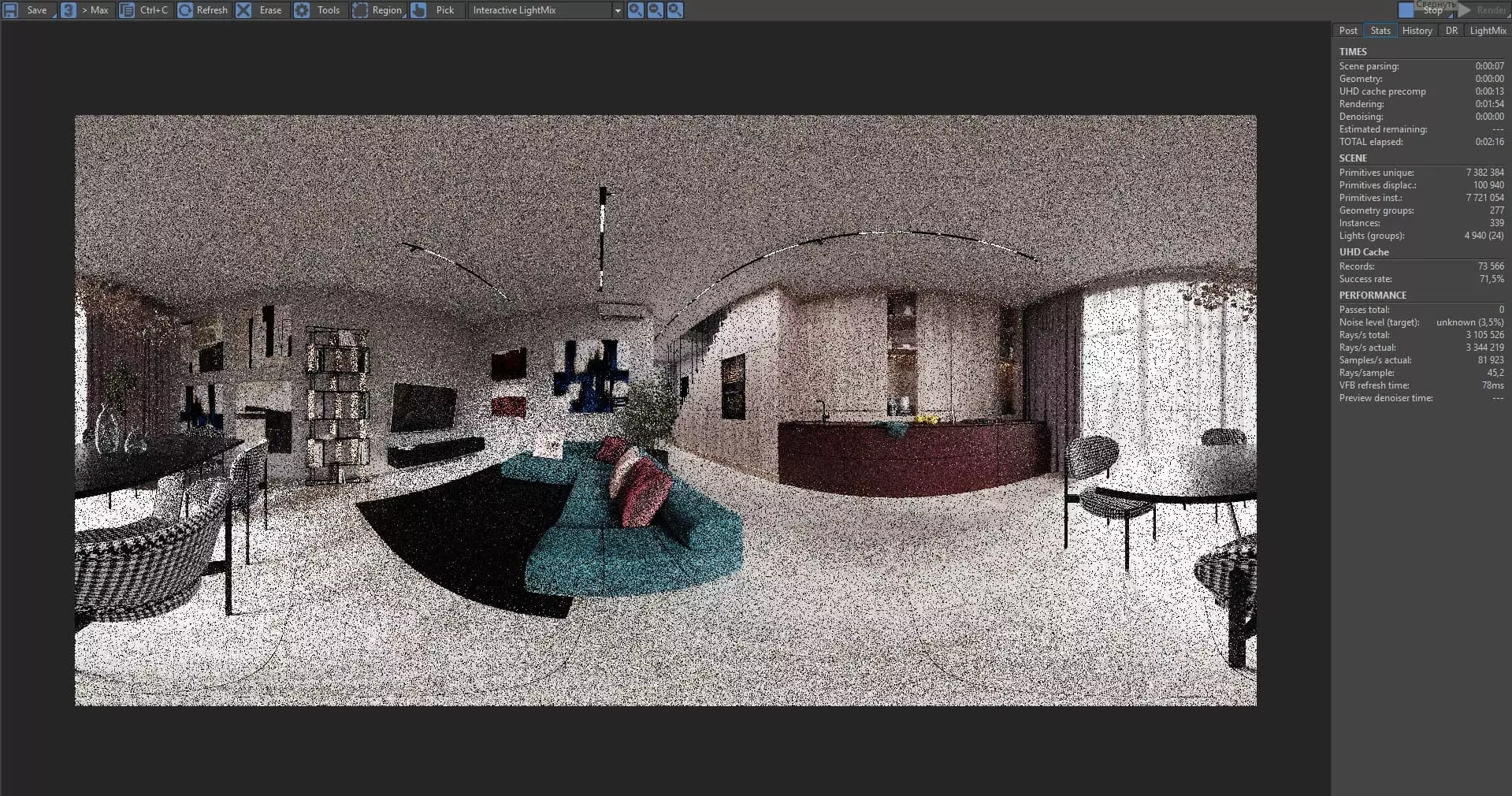Toggle the Region render selection
Viewport: 1512px width, 796px height.
pyautogui.click(x=377, y=10)
